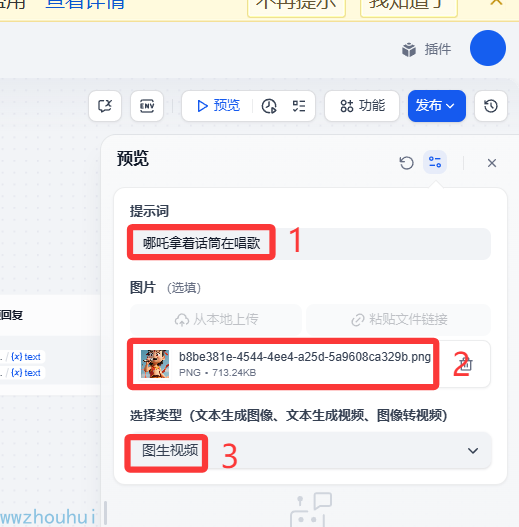Viewport: 519px width, 527px height.
Task: Click the 713.24KB file size text
Action: pos(234,373)
